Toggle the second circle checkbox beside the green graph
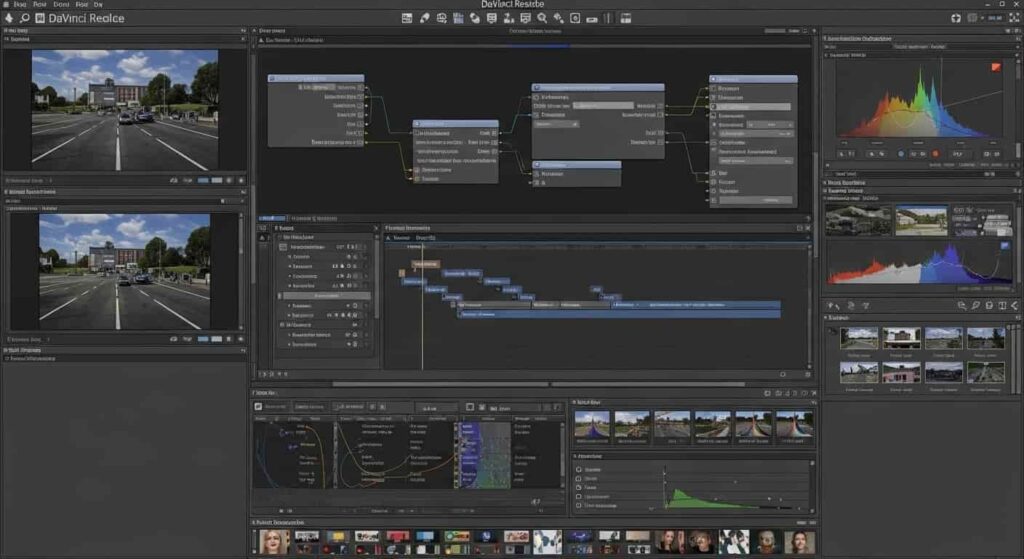This screenshot has width=1024, height=559. [579, 479]
